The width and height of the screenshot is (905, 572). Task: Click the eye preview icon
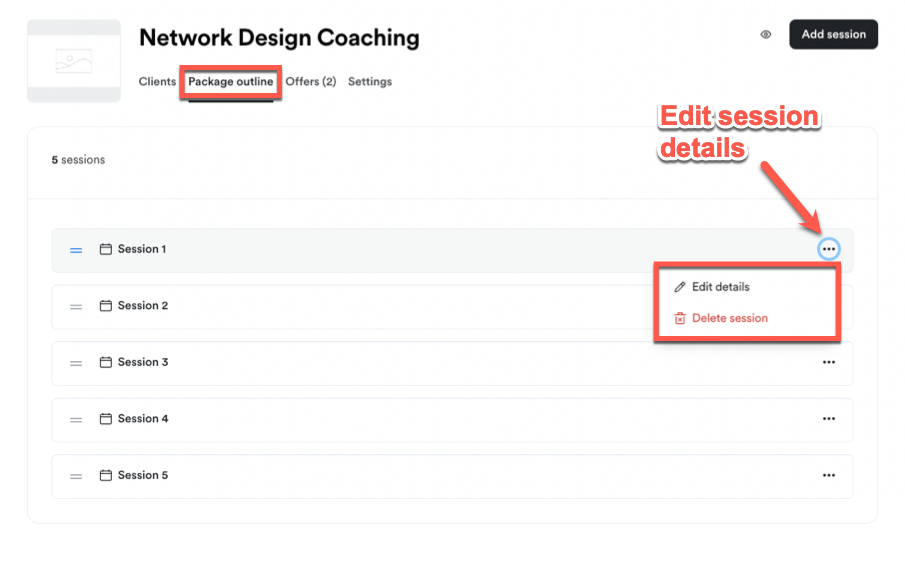tap(766, 34)
